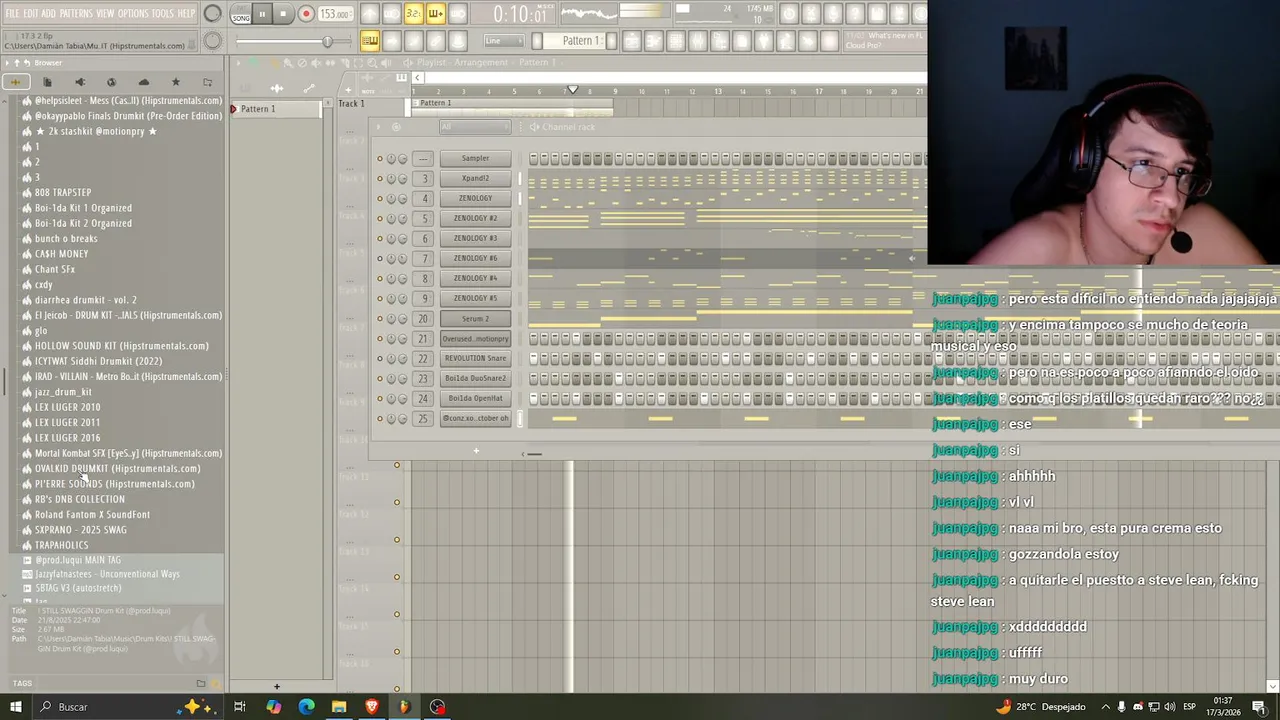Click the Stop playback button
Image resolution: width=1280 pixels, height=720 pixels.
tap(283, 14)
